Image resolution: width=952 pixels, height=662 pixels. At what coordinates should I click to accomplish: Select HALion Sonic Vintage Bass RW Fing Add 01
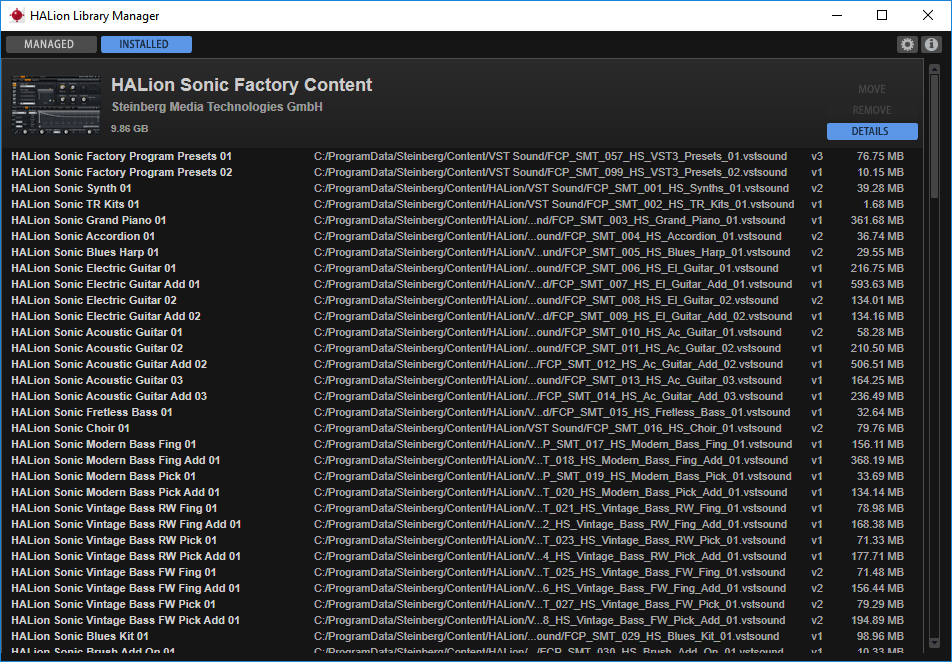click(126, 524)
